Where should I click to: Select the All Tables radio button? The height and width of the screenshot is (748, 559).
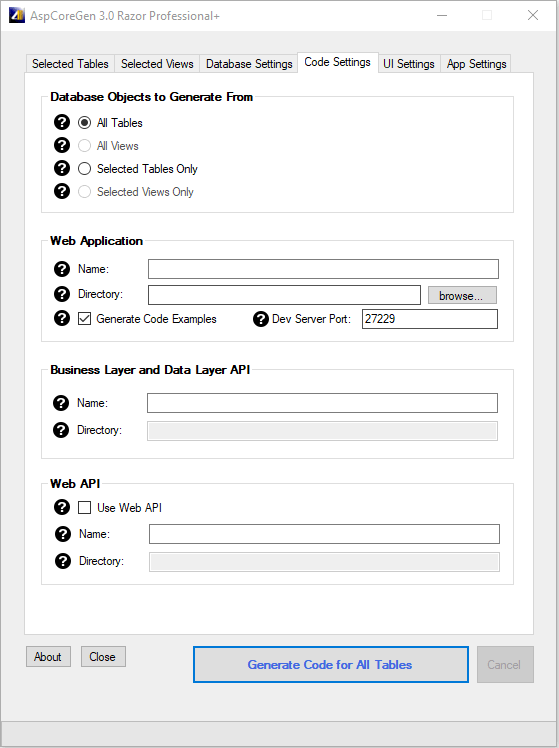pyautogui.click(x=84, y=123)
